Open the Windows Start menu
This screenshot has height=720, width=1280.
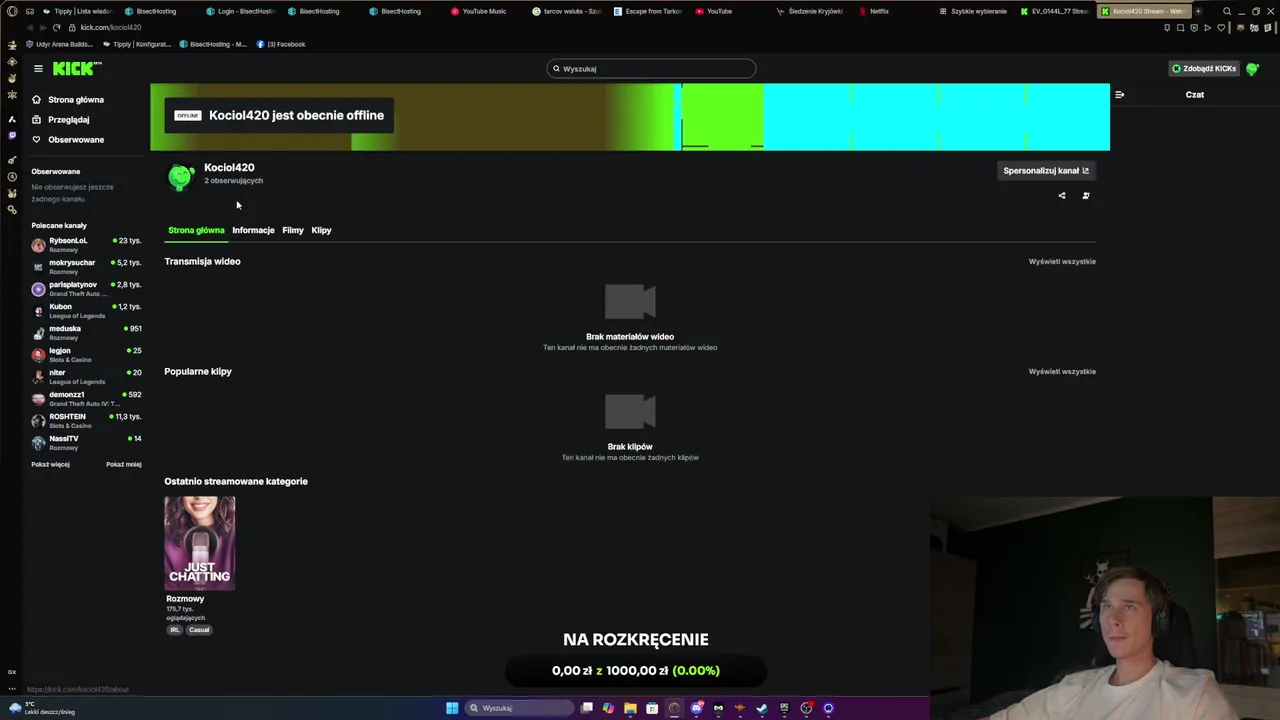(452, 708)
